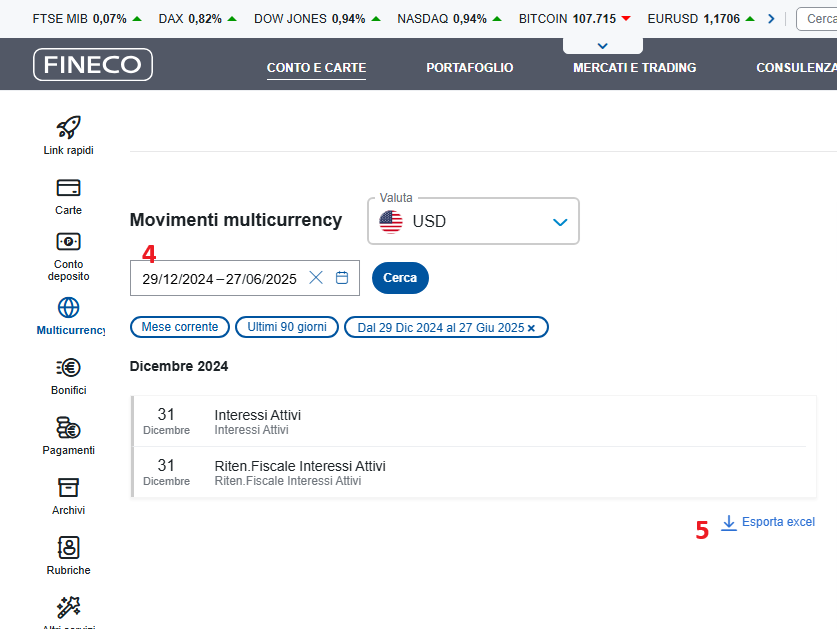Collapse the Mercati e Trading submenu chevron
This screenshot has height=629, width=837.
pos(601,44)
